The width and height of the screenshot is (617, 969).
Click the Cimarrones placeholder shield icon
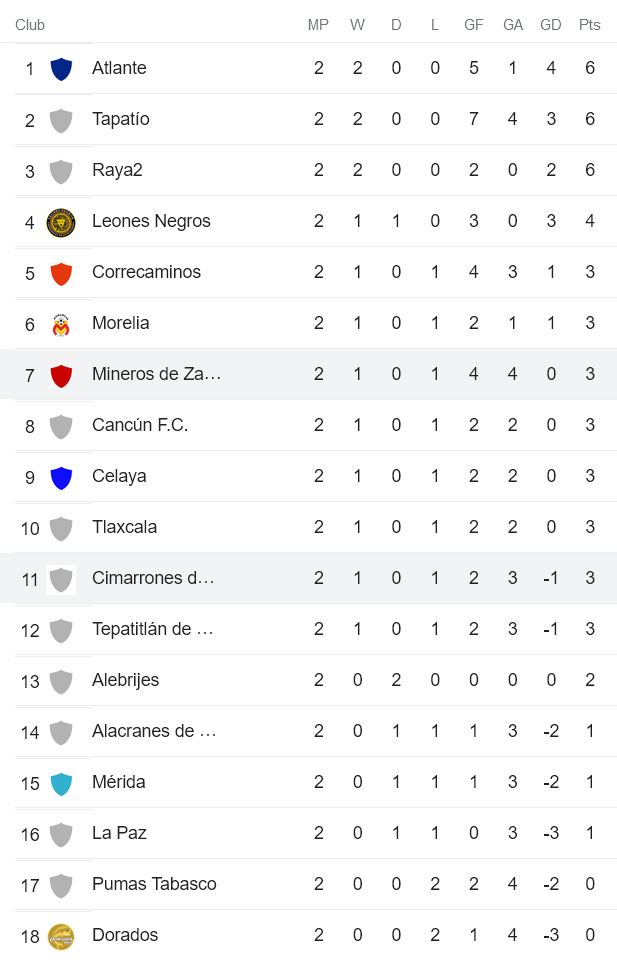point(61,579)
